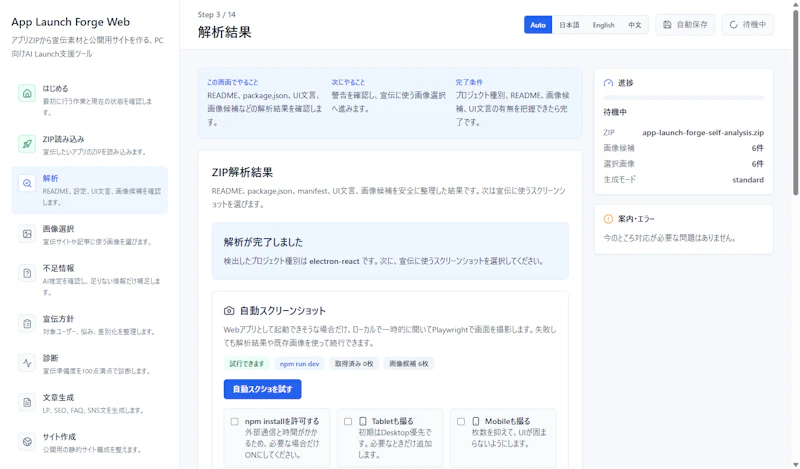
Task: Open the 不足情報 step
Action: 89,279
